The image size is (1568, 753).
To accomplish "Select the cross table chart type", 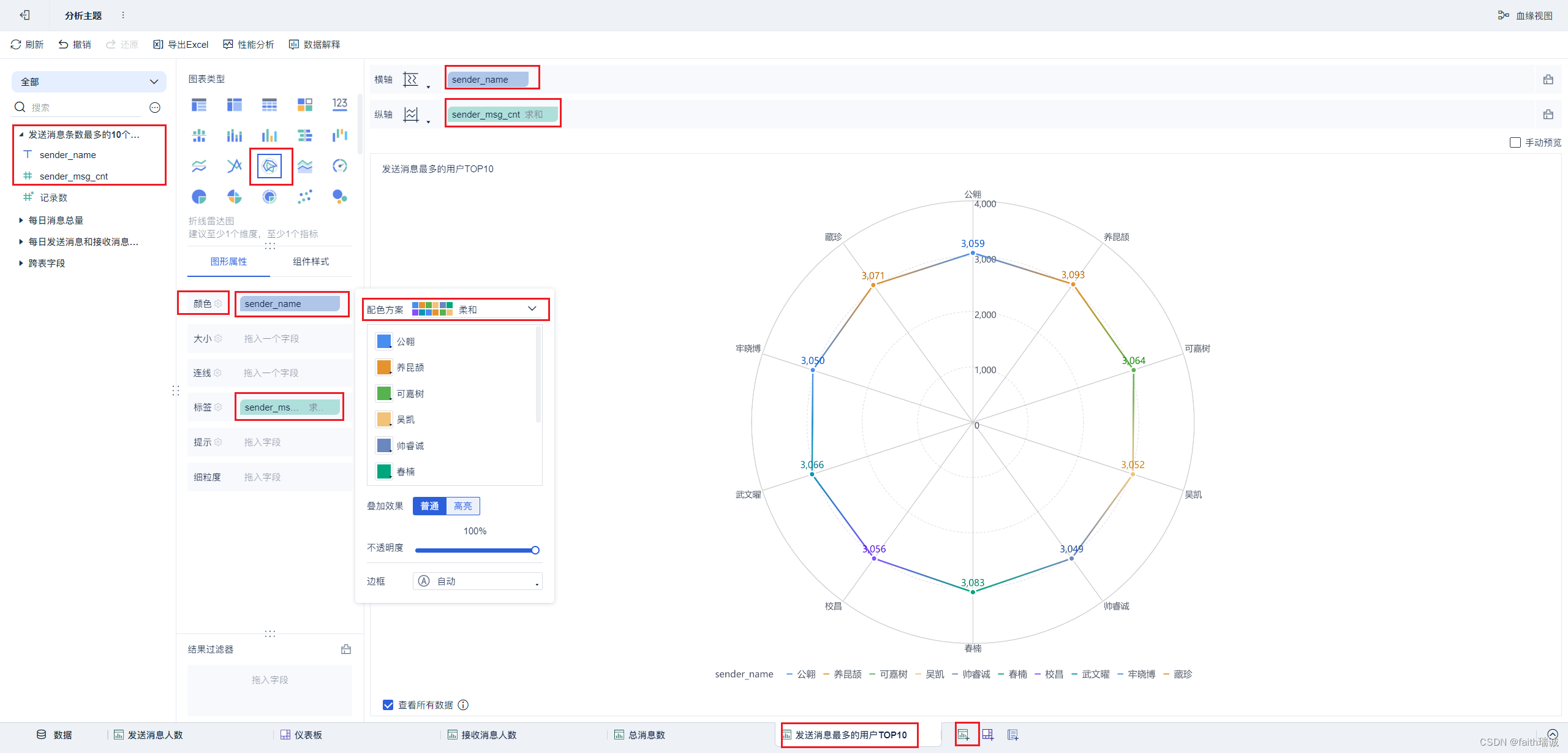I will point(235,105).
